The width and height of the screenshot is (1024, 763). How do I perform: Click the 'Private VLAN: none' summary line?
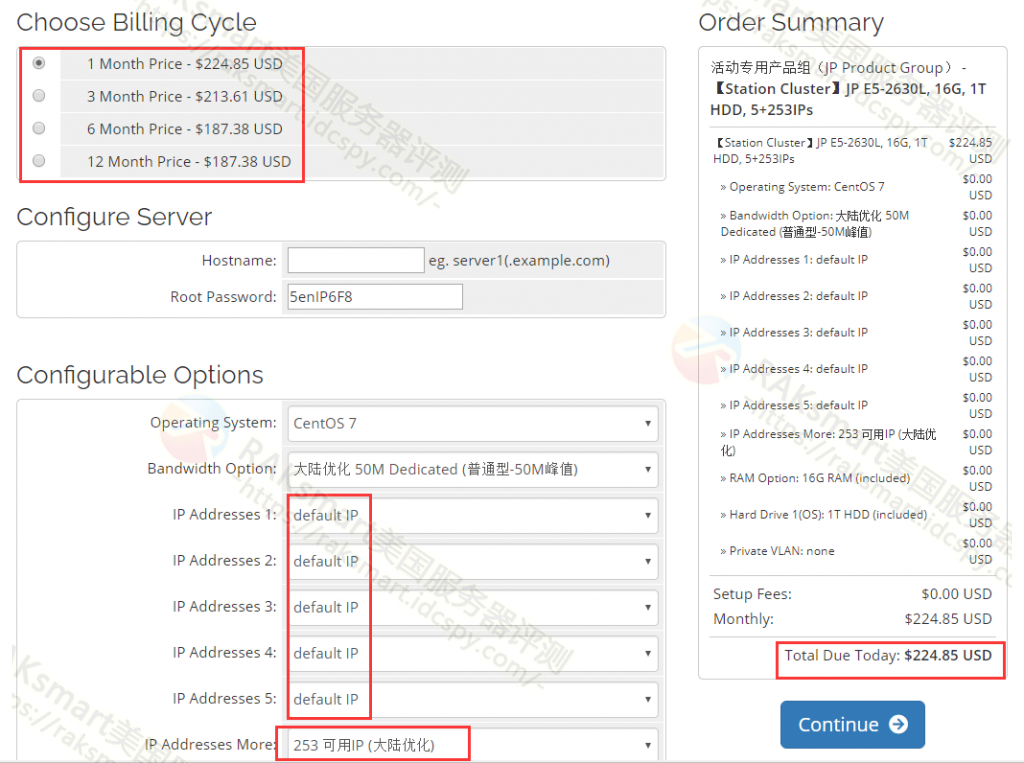pos(777,551)
